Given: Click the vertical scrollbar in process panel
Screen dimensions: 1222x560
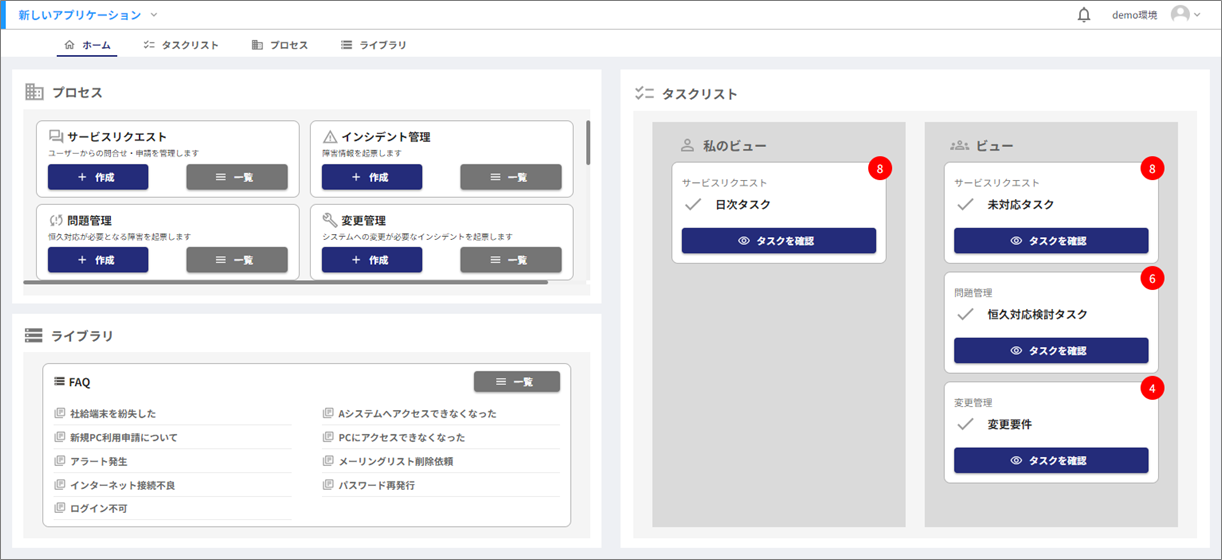Looking at the screenshot, I should [587, 143].
